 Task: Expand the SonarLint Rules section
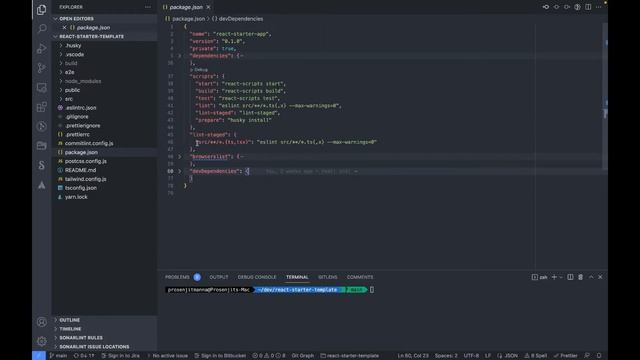[x=105, y=338]
